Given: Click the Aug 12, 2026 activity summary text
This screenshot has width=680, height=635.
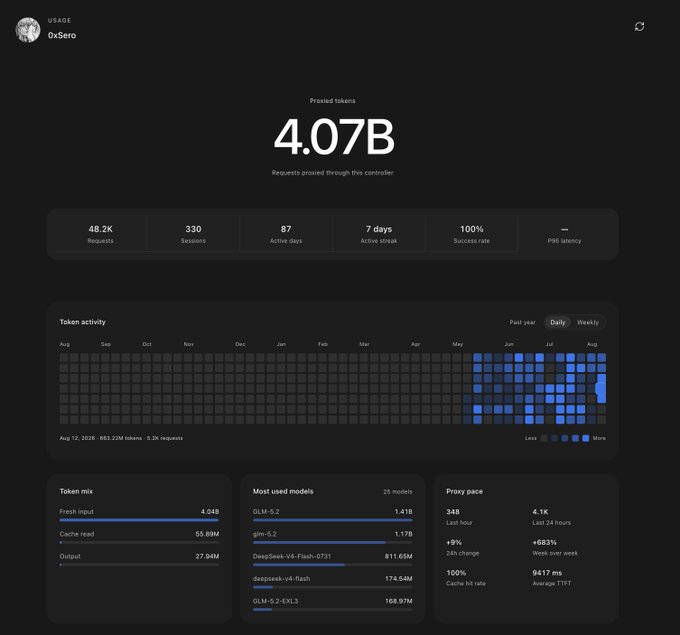Looking at the screenshot, I should tap(121, 438).
